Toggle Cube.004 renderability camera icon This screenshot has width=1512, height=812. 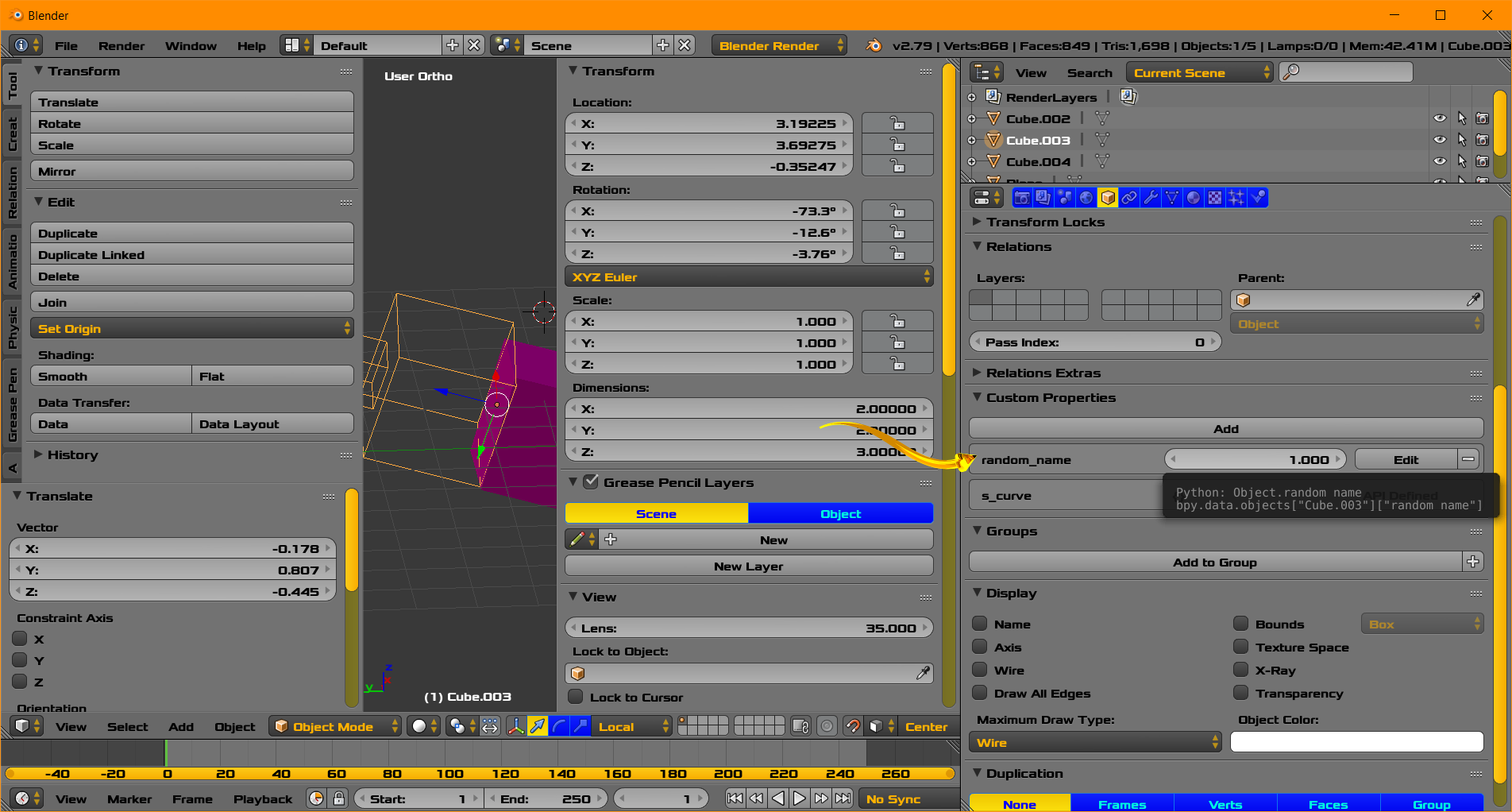[1483, 161]
